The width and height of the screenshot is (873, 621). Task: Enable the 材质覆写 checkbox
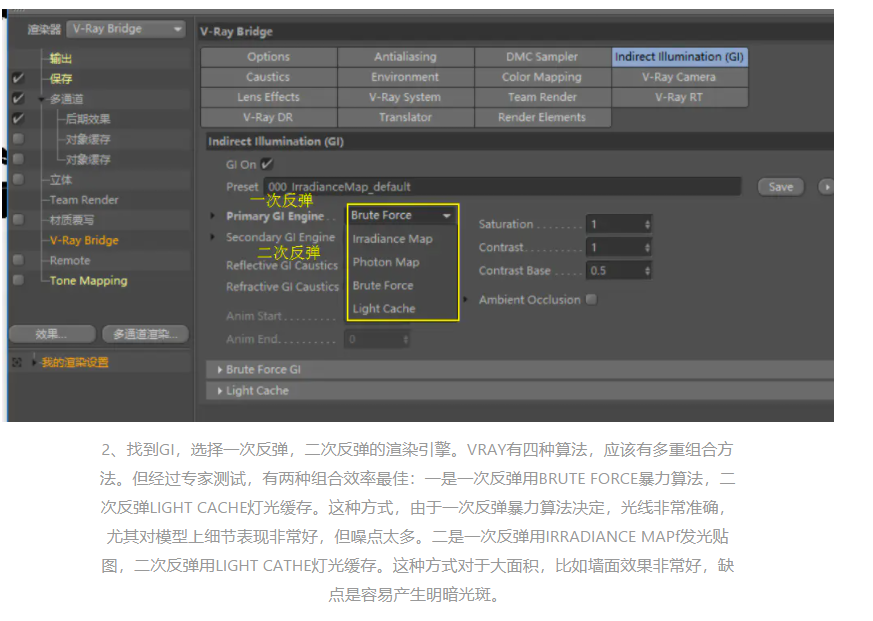pyautogui.click(x=18, y=219)
